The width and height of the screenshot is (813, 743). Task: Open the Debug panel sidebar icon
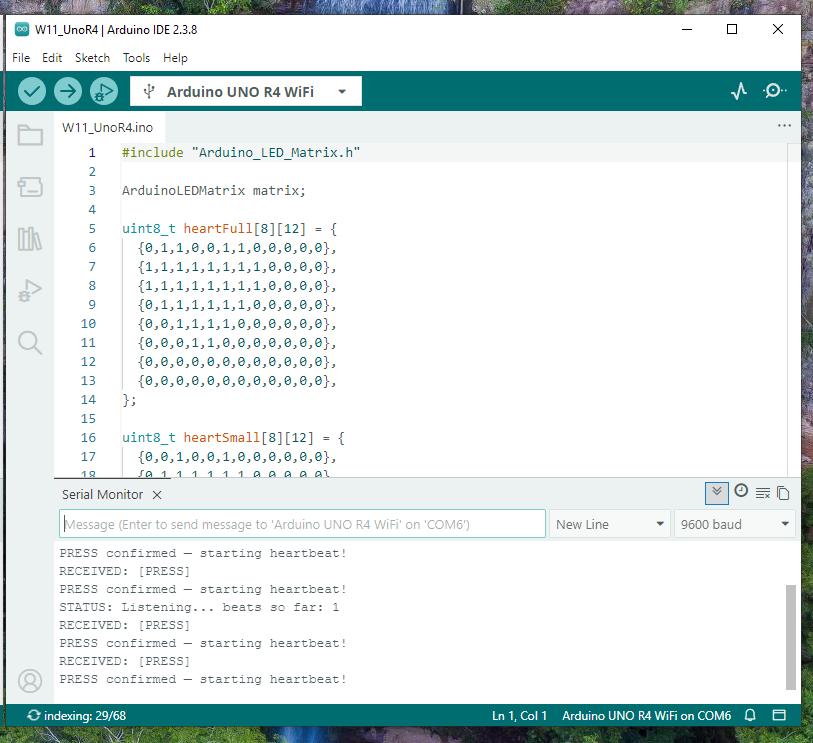[30, 290]
